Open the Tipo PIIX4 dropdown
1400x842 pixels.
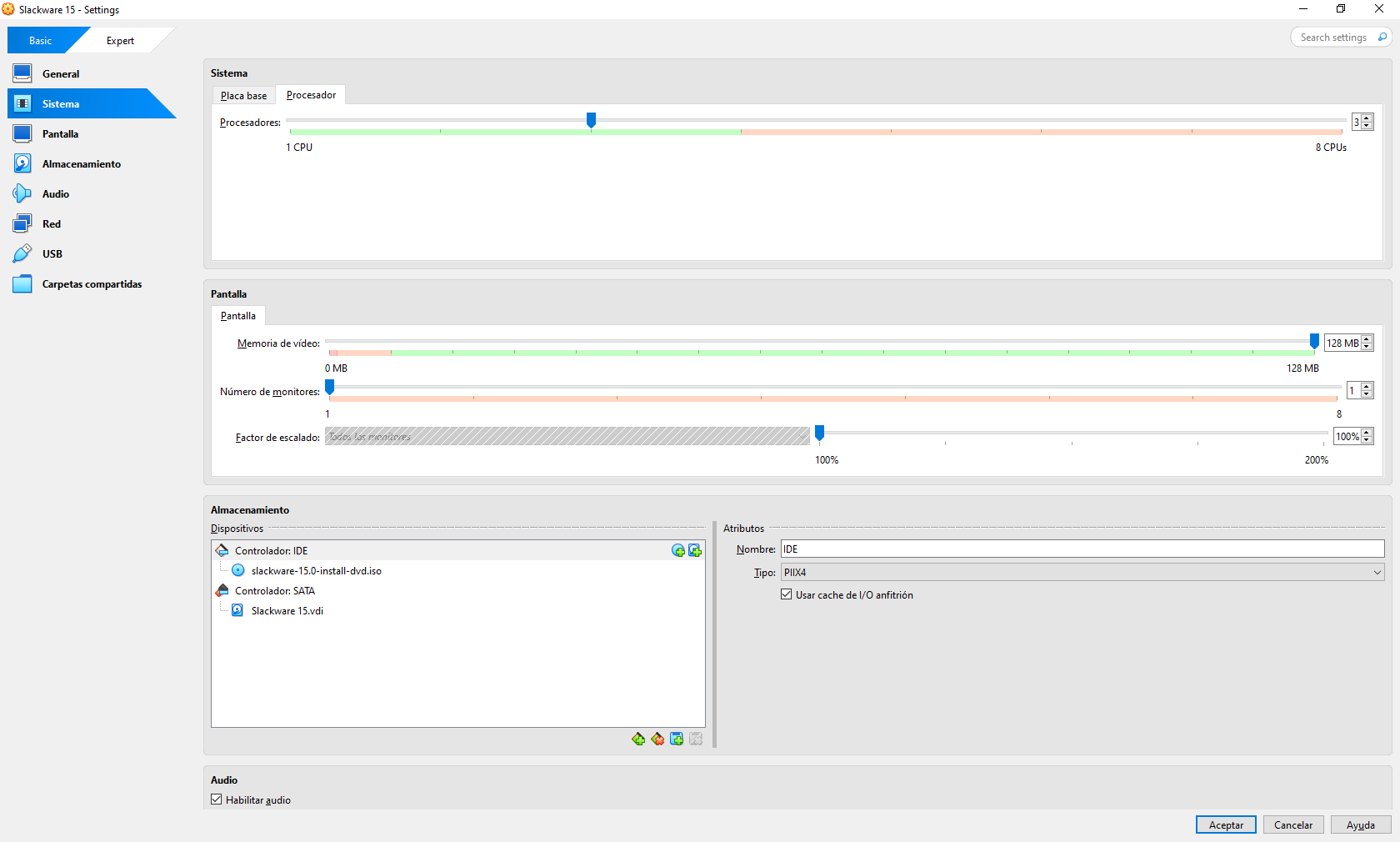point(1082,572)
